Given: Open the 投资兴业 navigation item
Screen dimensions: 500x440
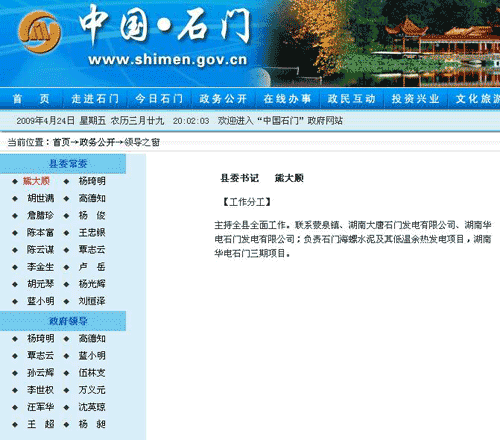Looking at the screenshot, I should (x=415, y=99).
